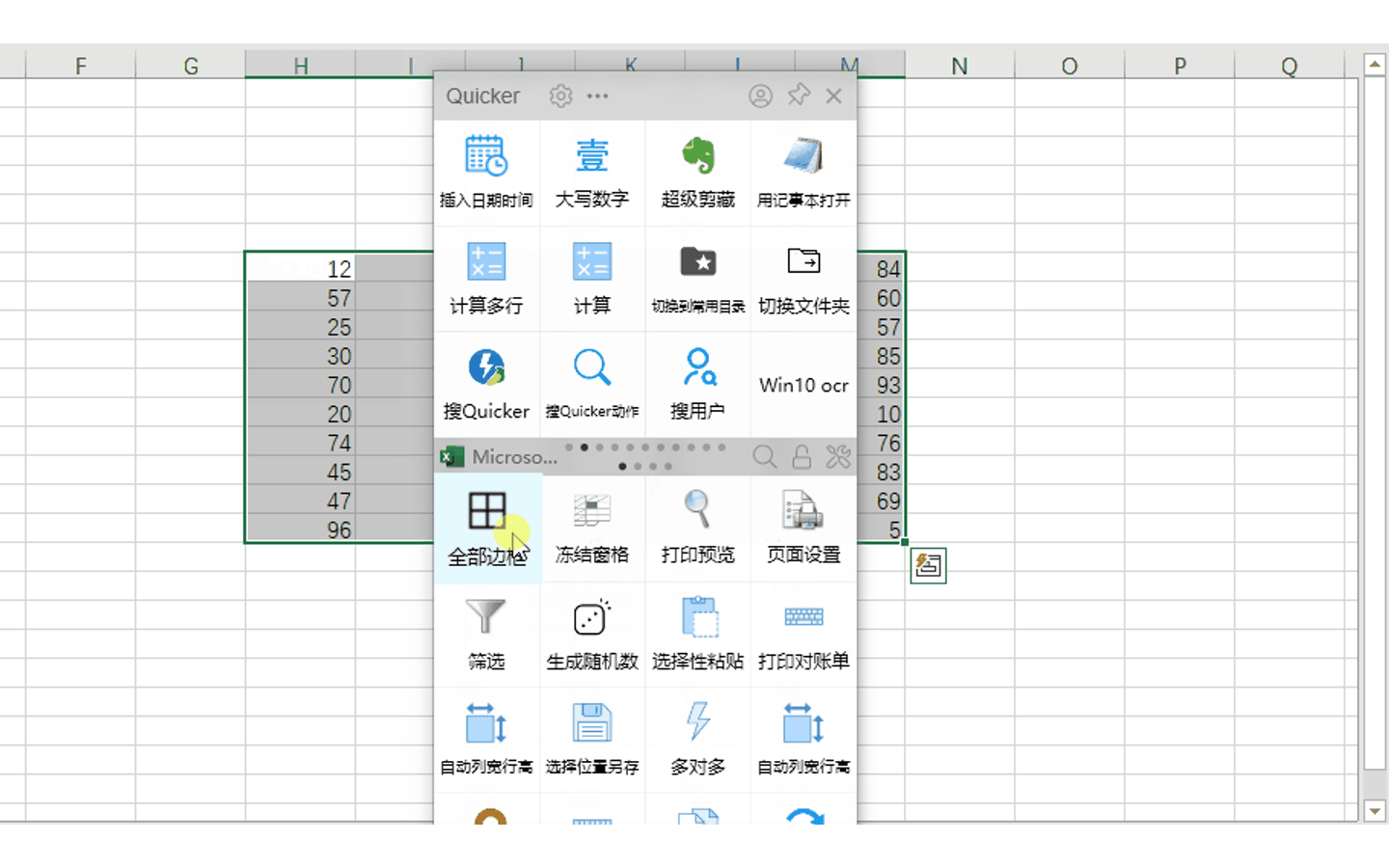This screenshot has width=1389, height=868.
Task: Run 插入日期时间 action
Action: (486, 174)
